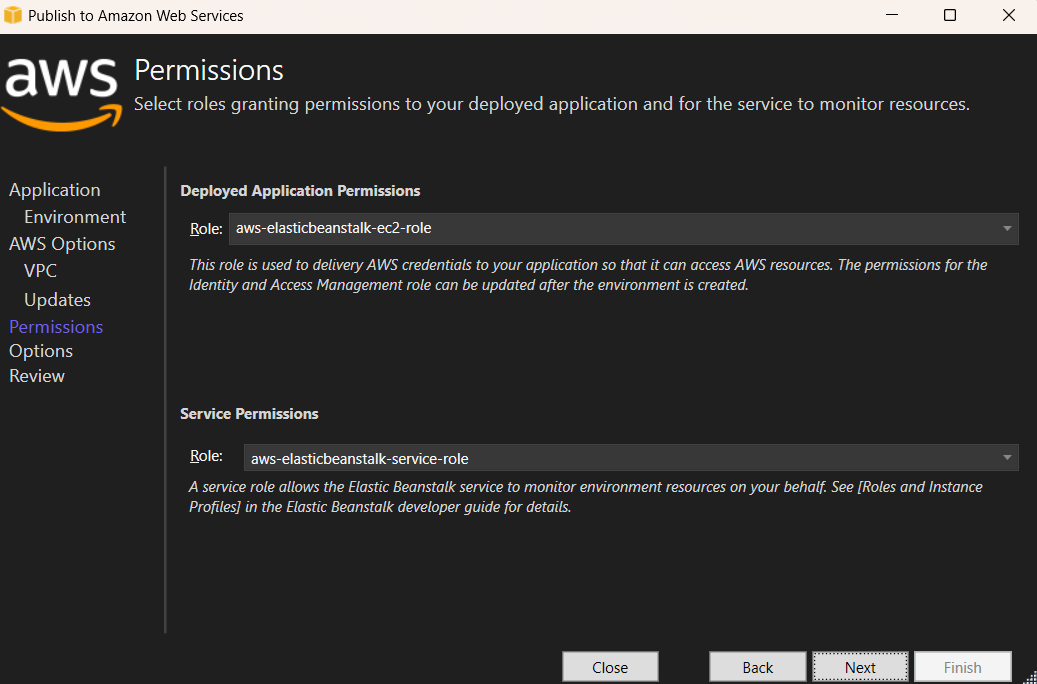Click the Service Permissions heading
This screenshot has height=684, width=1037.
249,414
